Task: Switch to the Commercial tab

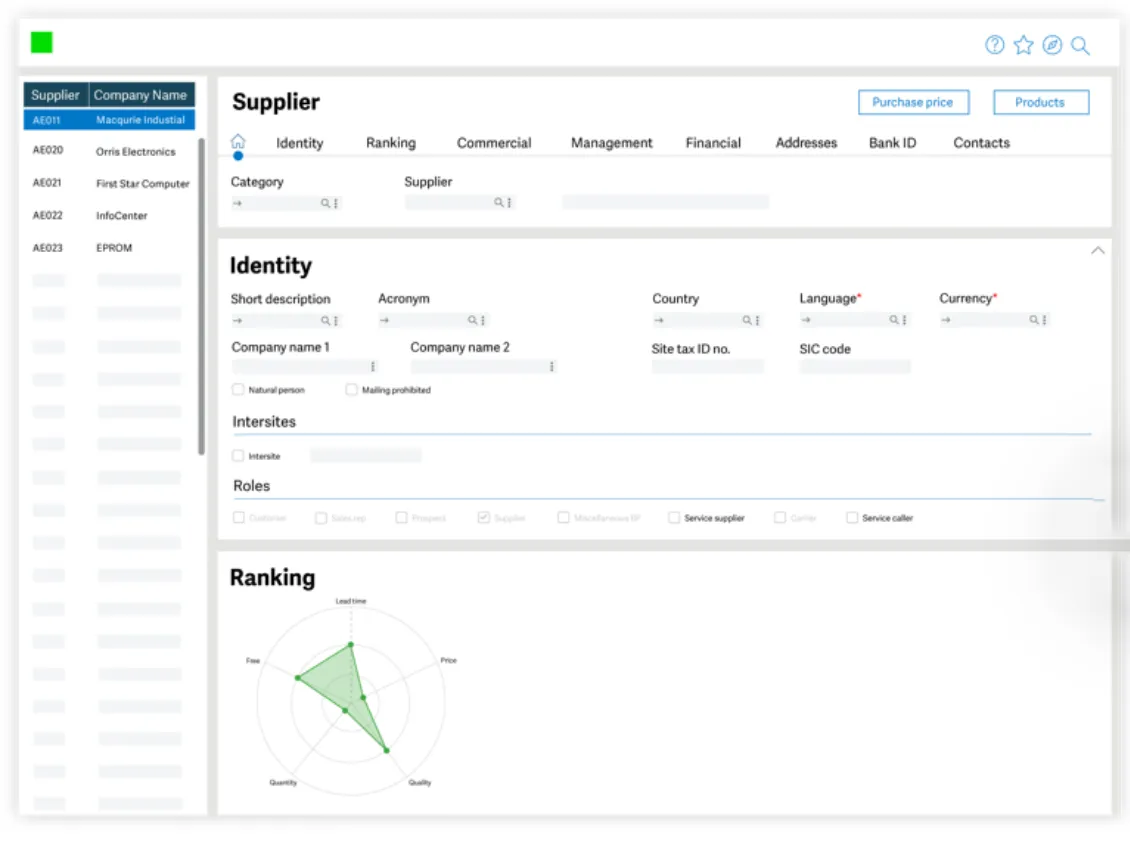Action: (x=494, y=143)
